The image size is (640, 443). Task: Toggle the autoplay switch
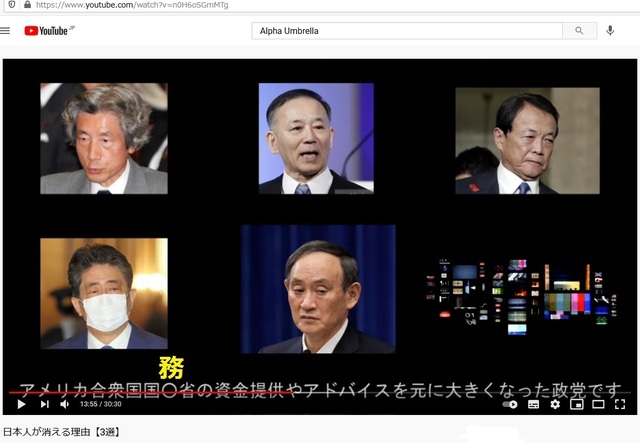click(x=511, y=404)
